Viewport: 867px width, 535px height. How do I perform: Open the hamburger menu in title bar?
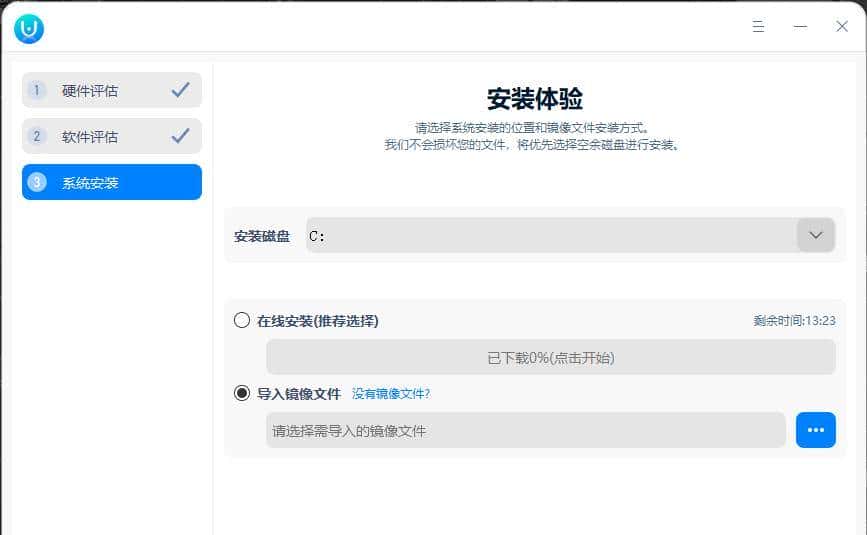(758, 26)
